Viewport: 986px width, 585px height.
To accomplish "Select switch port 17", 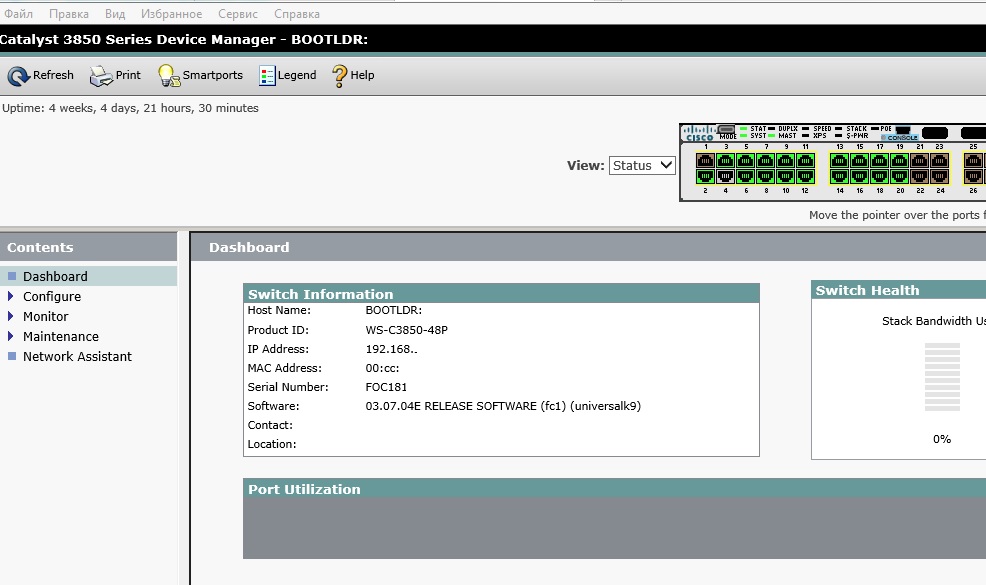I will tap(880, 160).
